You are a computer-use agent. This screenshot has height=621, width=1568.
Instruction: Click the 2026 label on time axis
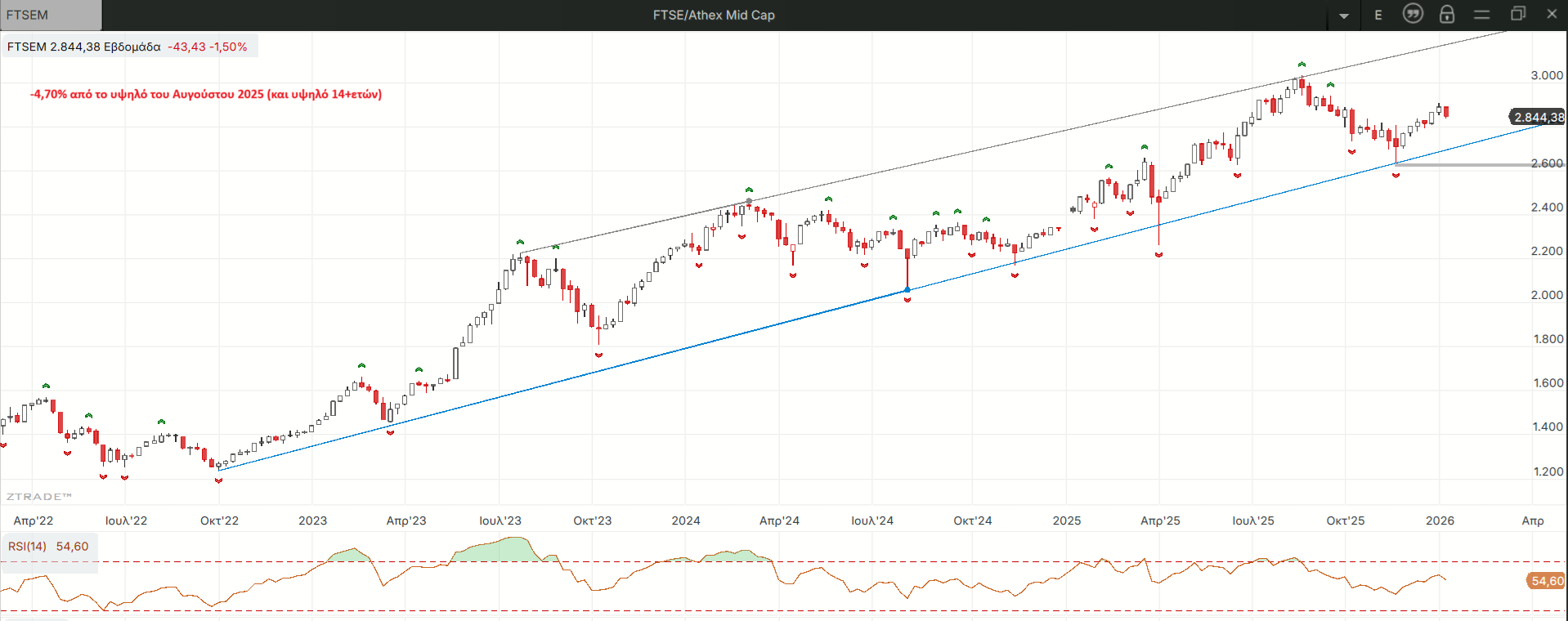[1440, 520]
